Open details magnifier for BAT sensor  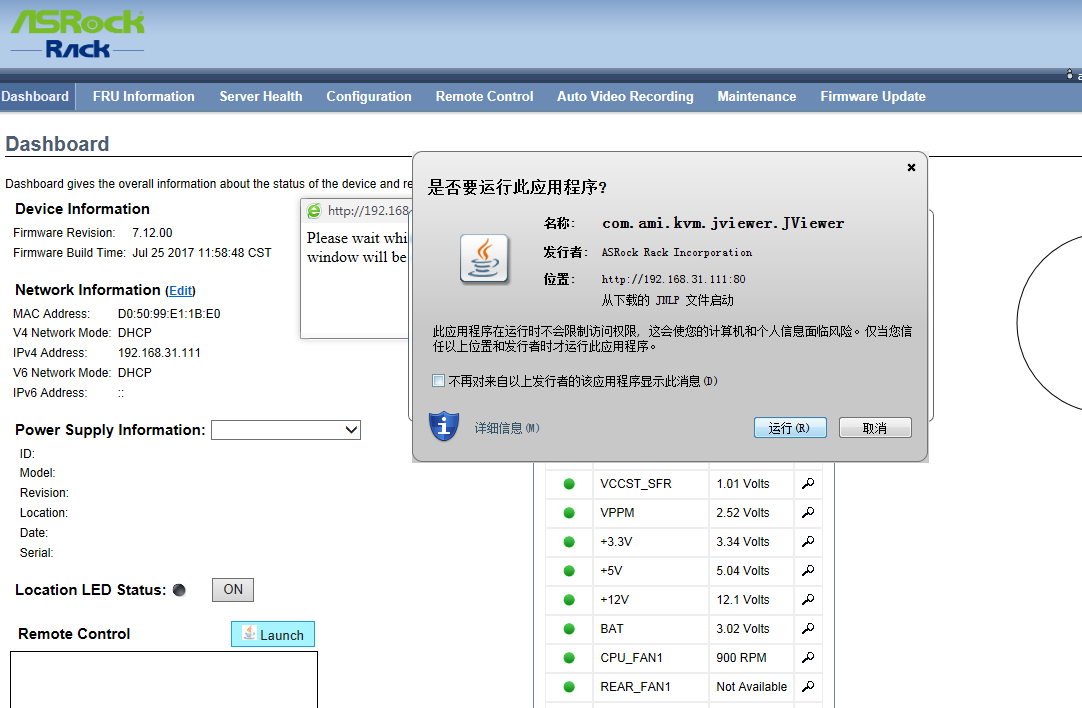[808, 628]
